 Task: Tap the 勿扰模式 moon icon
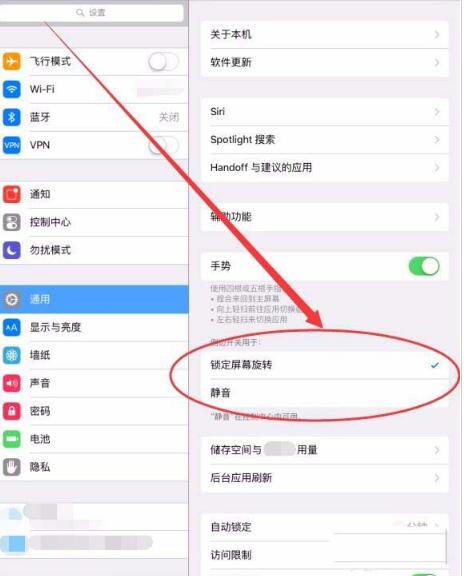click(x=12, y=250)
